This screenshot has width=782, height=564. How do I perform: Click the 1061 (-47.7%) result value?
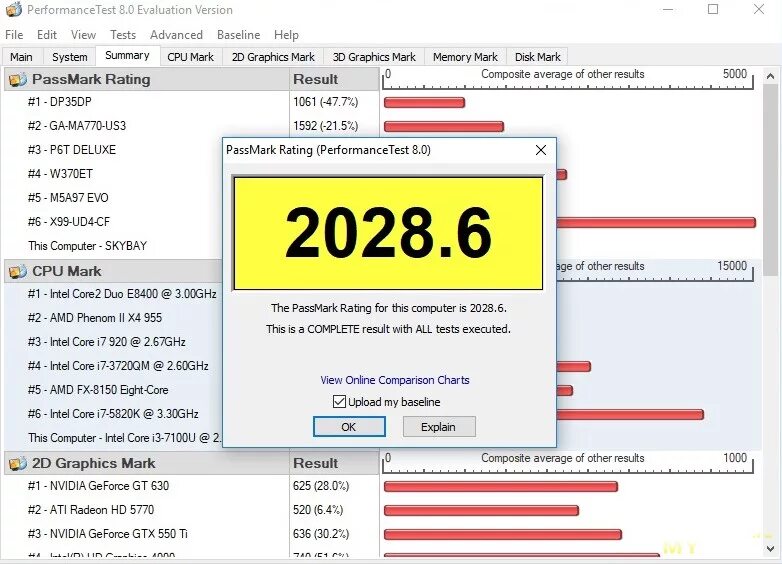326,102
